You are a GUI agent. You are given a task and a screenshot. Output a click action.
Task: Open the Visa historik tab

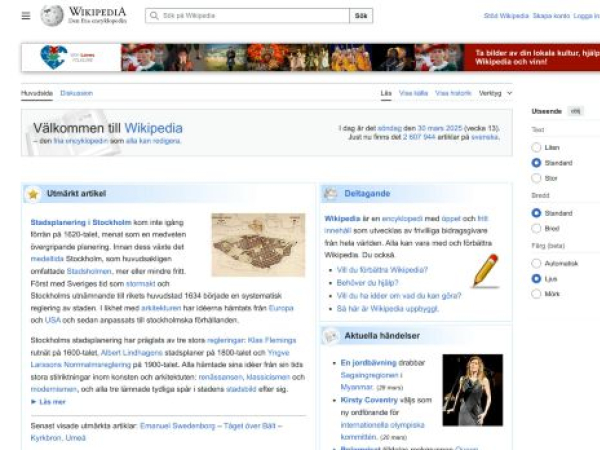tap(453, 93)
